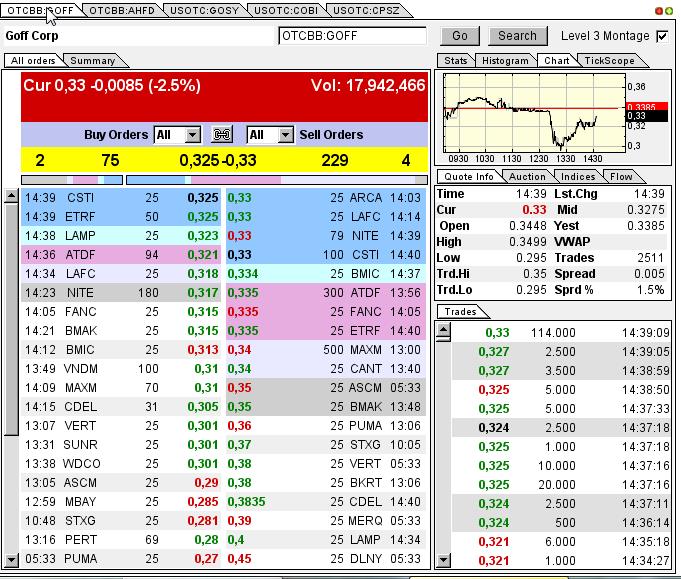Switch to the USOTC:GOSY symbol tab

(x=202, y=10)
